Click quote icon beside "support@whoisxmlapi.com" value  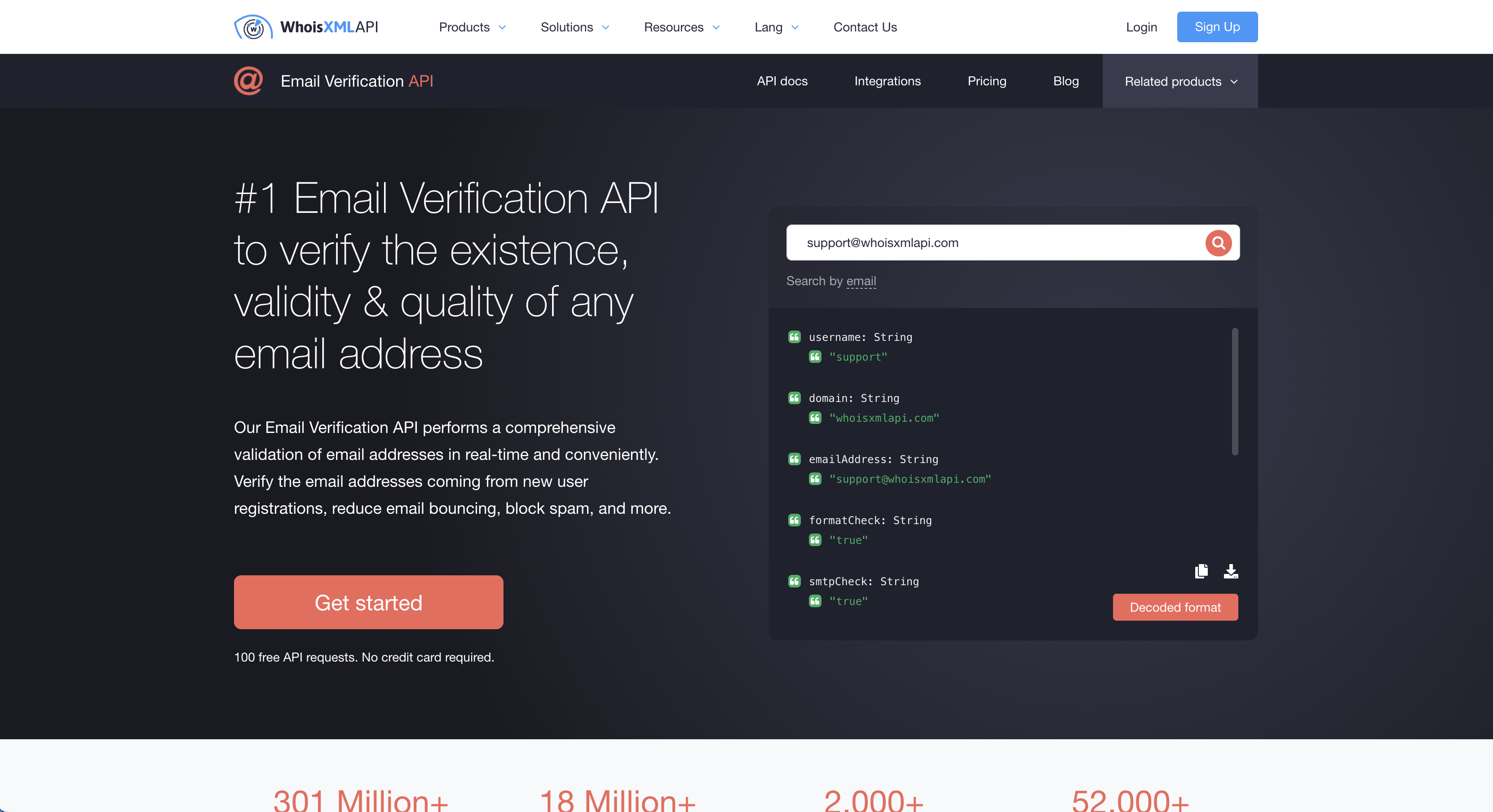815,479
